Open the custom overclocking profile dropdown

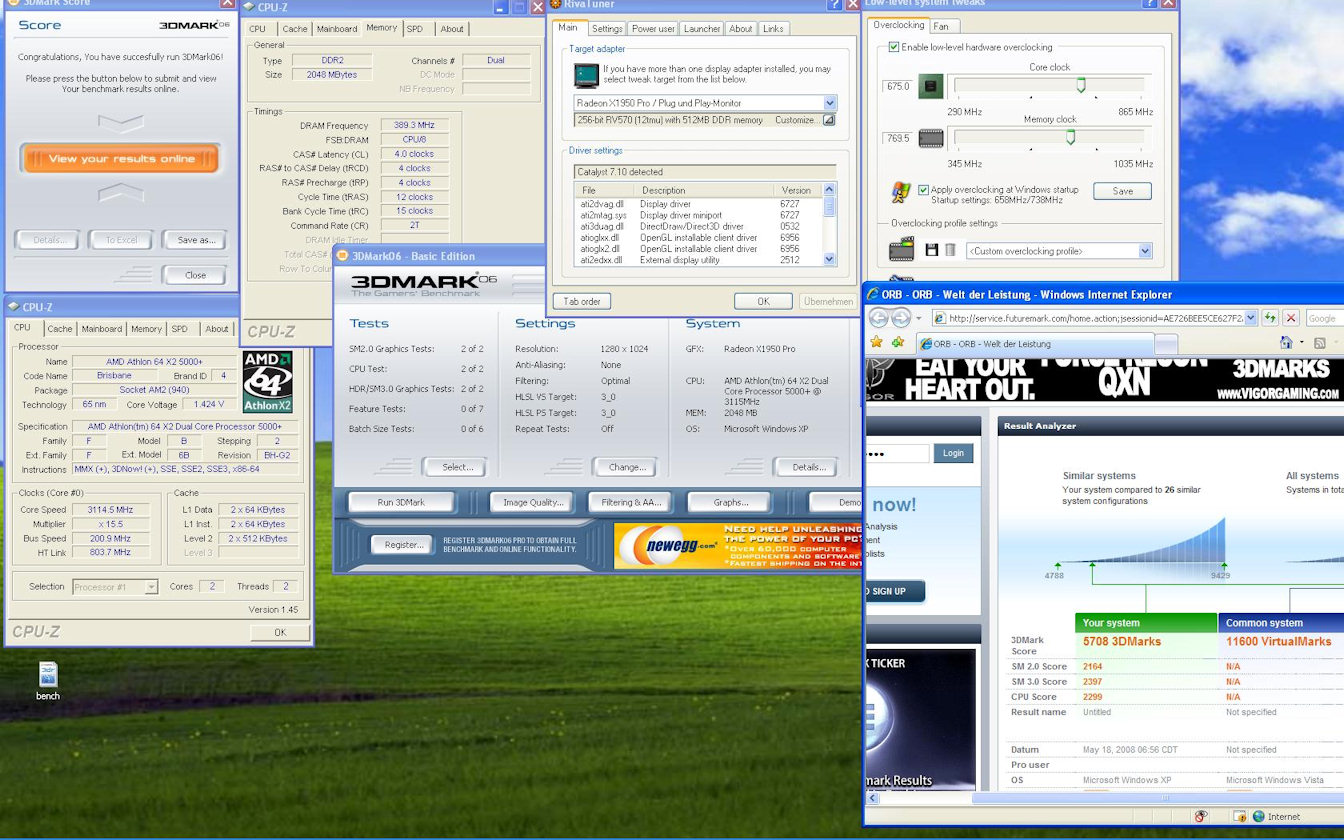pyautogui.click(x=1145, y=251)
